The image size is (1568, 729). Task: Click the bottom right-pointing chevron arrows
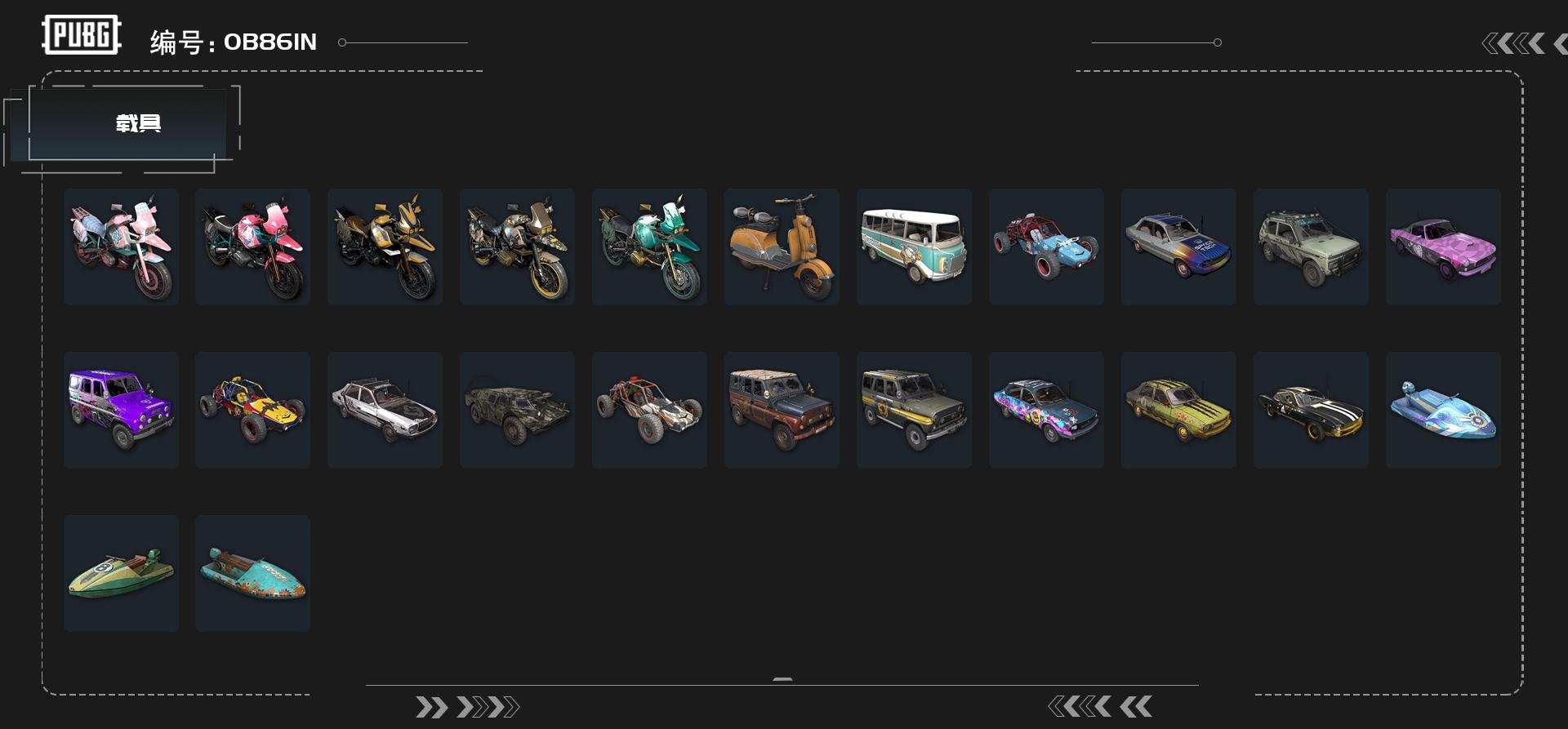467,707
